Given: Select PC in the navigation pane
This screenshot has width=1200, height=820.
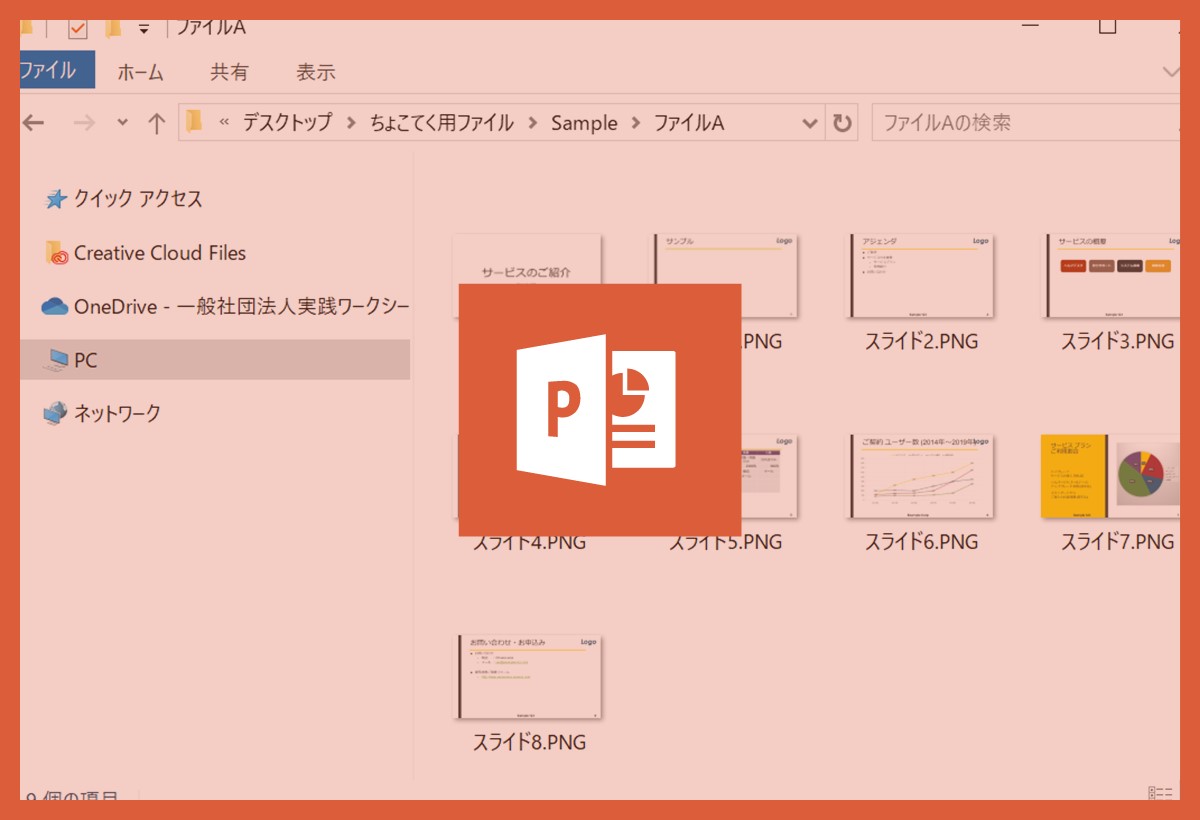Looking at the screenshot, I should click(86, 360).
